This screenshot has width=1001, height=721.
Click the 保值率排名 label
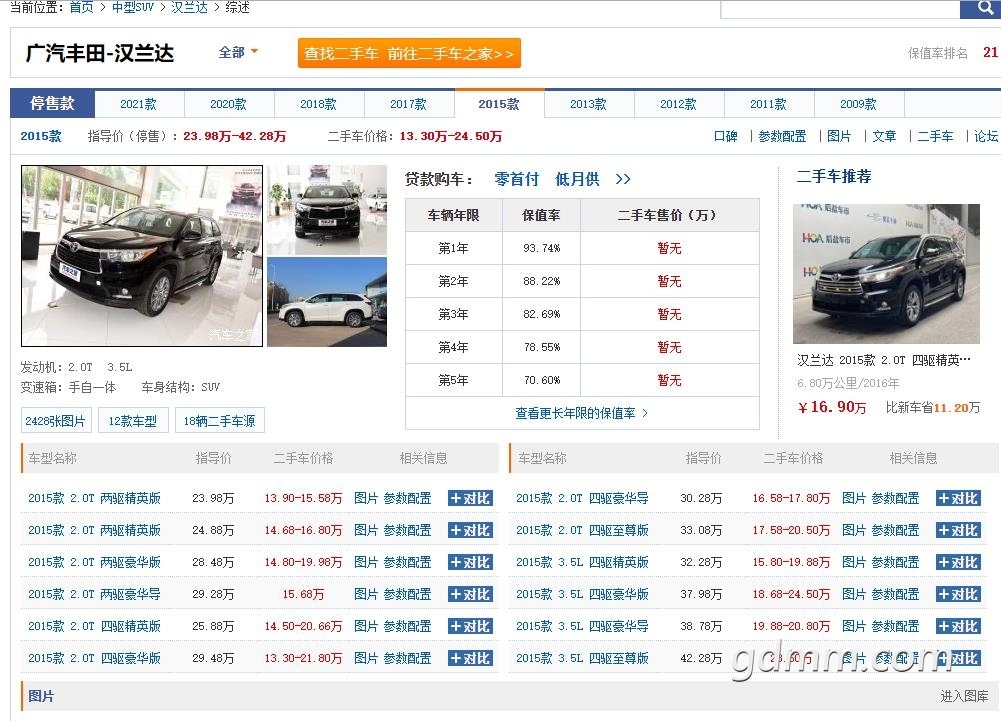coord(938,53)
